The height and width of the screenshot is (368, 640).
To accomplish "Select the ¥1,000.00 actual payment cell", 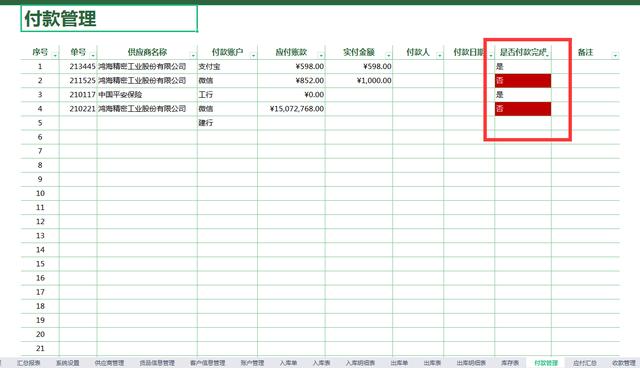I will point(359,81).
